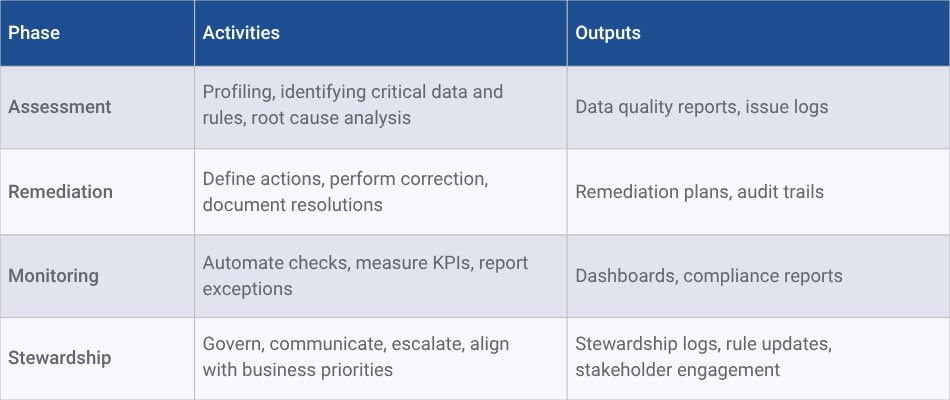
Task: Click the Stewardship phase cell
Action: click(60, 358)
